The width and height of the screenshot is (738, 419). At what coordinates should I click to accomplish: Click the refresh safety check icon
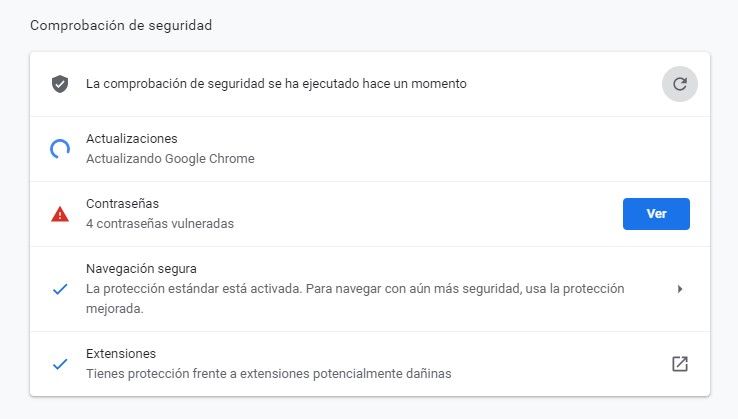tap(680, 84)
